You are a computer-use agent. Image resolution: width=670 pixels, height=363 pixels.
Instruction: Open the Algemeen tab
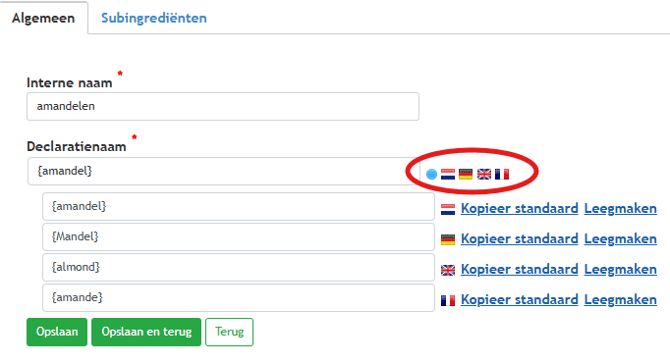click(44, 18)
